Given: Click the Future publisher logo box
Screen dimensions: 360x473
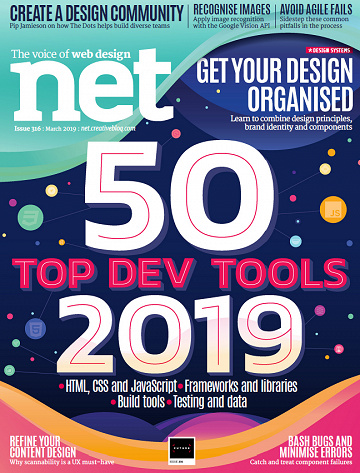Looking at the screenshot, I should pos(182,451).
